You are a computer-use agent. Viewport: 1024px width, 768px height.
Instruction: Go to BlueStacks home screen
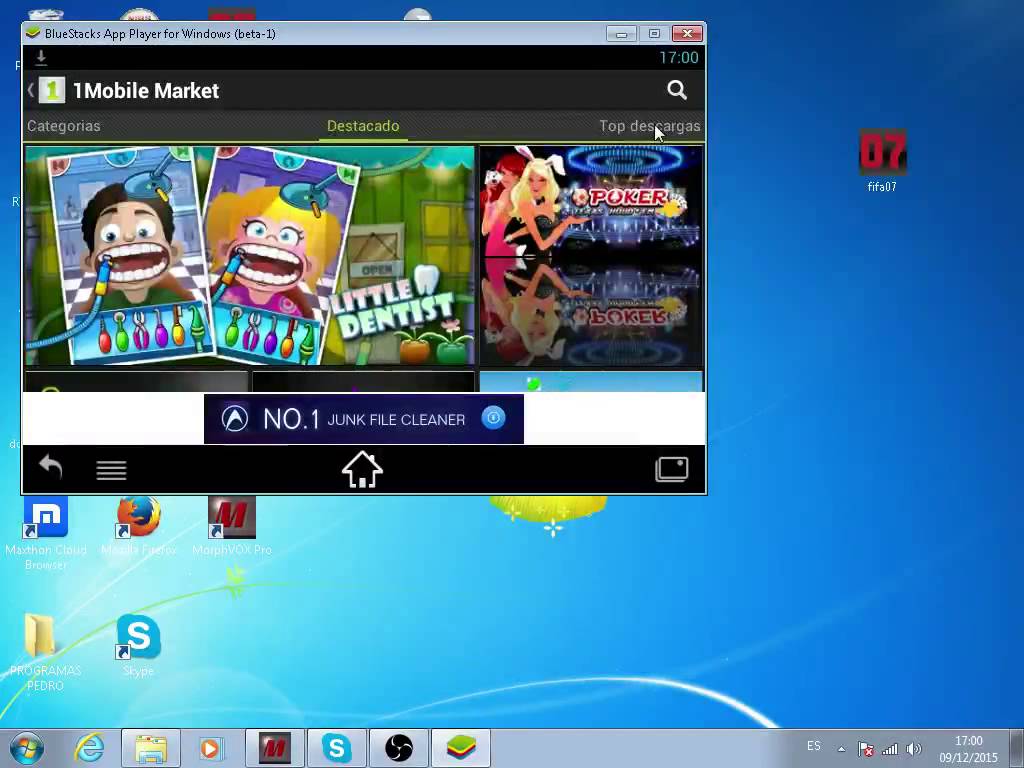point(362,469)
